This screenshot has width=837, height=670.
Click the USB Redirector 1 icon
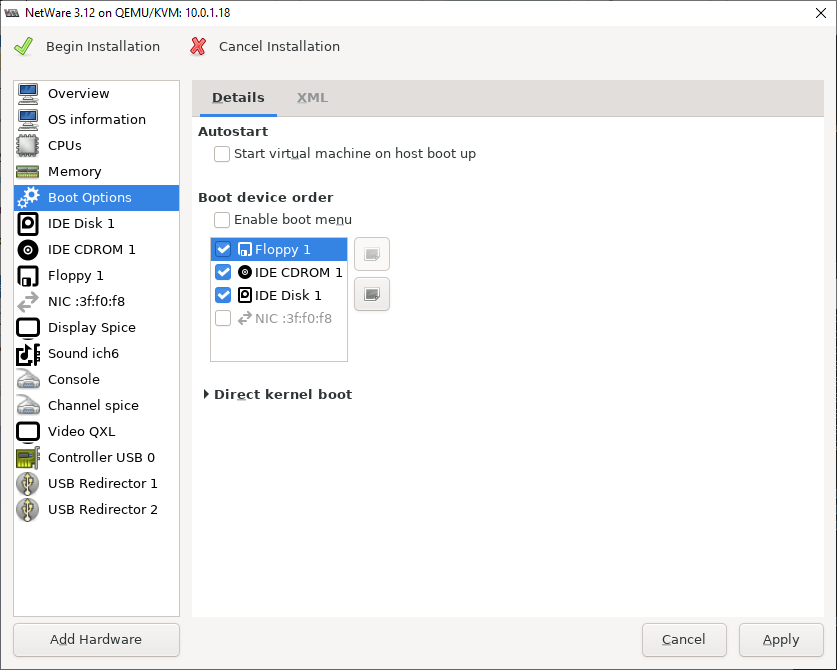point(28,484)
